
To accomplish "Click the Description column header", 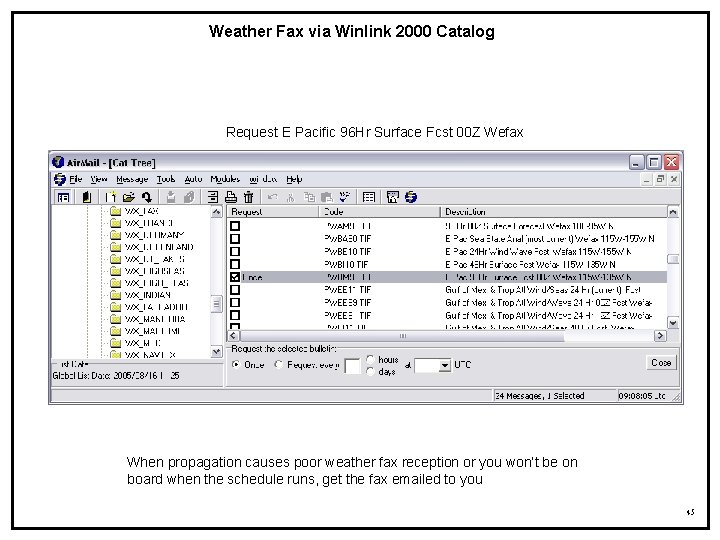I will (553, 212).
